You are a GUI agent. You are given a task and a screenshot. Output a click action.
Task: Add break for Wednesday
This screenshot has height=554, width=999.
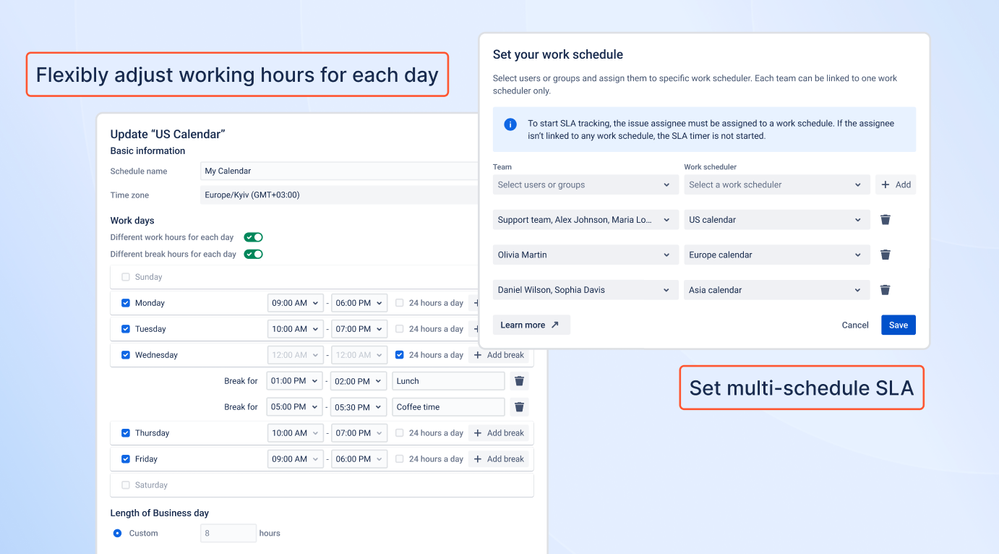pyautogui.click(x=499, y=355)
